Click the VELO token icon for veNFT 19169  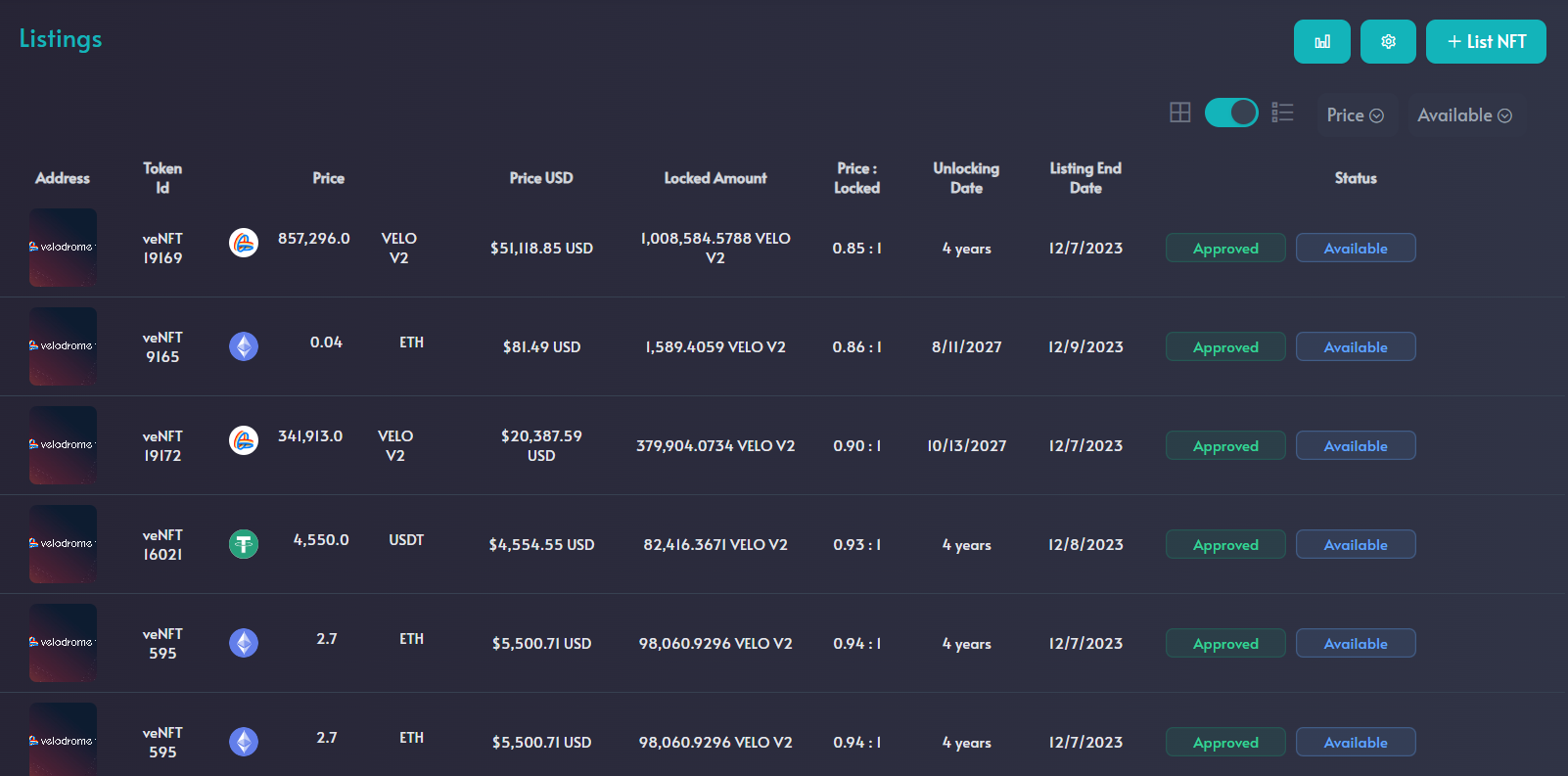pos(244,243)
